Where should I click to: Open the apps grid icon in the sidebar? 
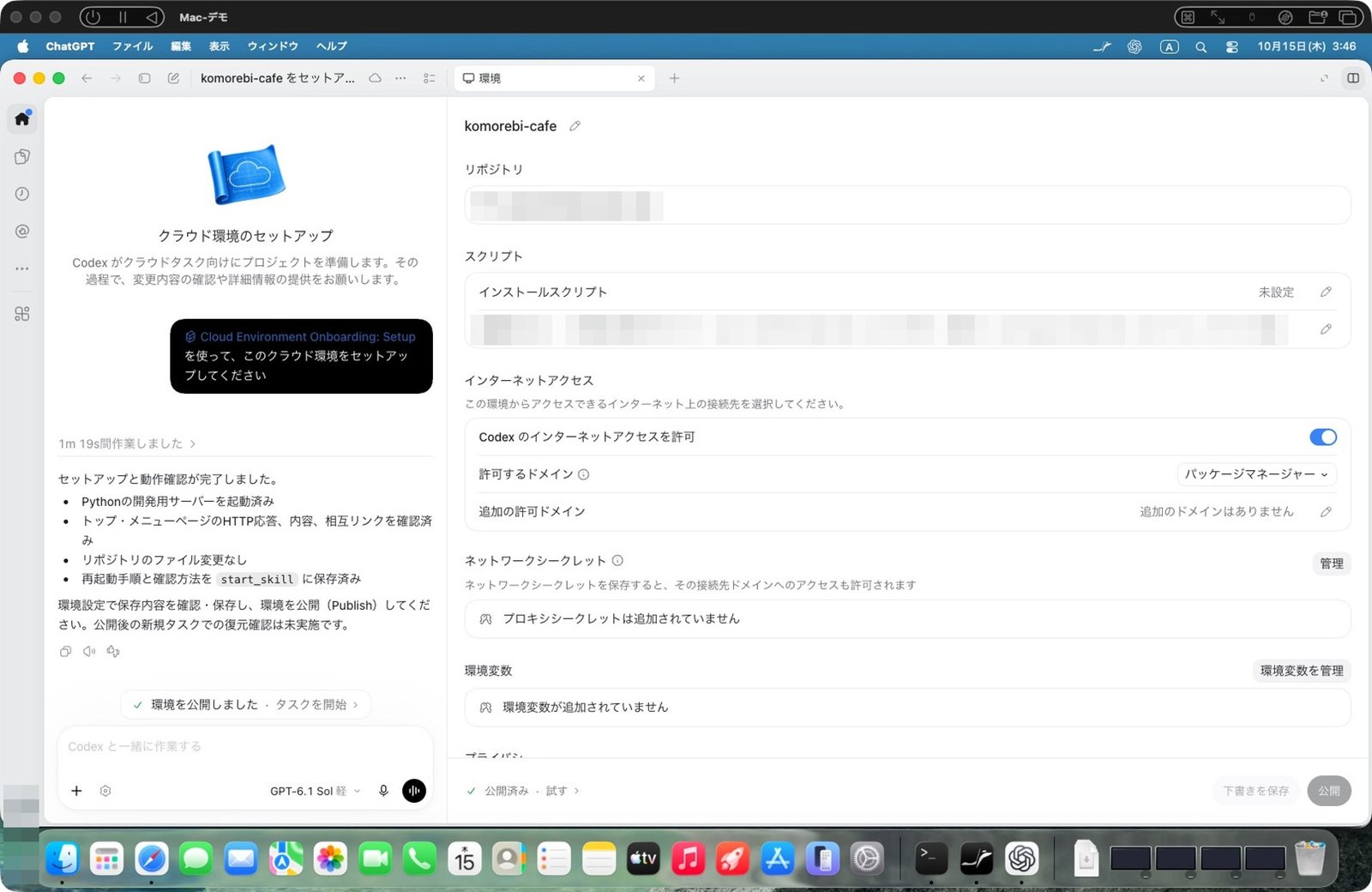tap(22, 314)
